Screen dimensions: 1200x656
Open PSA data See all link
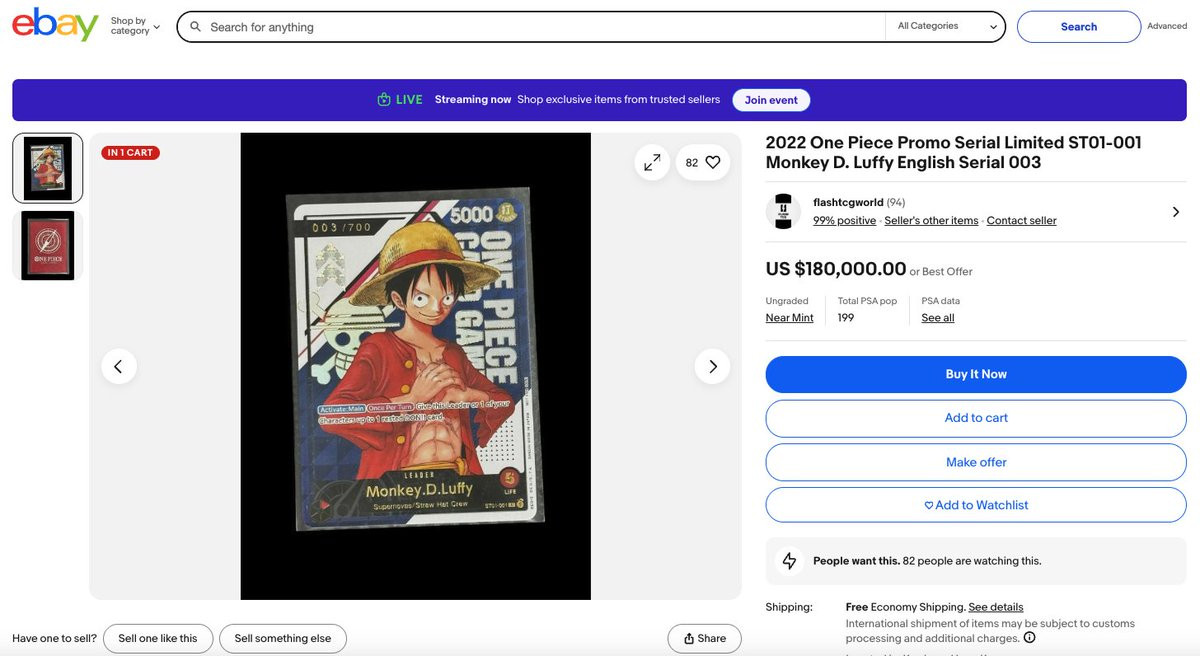point(938,318)
